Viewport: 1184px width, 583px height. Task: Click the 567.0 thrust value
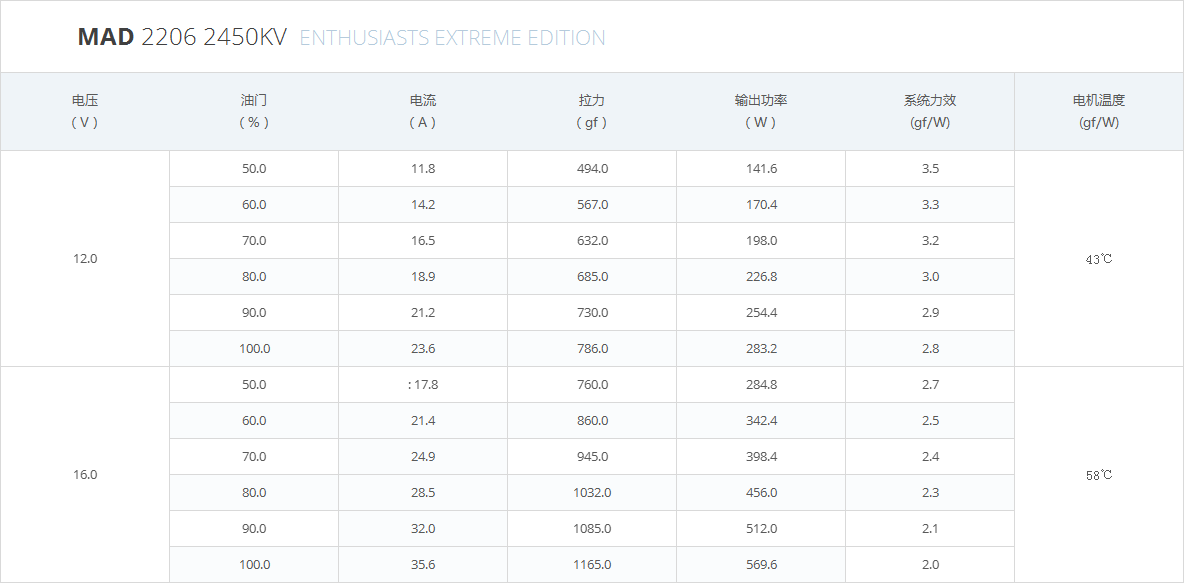pos(592,205)
